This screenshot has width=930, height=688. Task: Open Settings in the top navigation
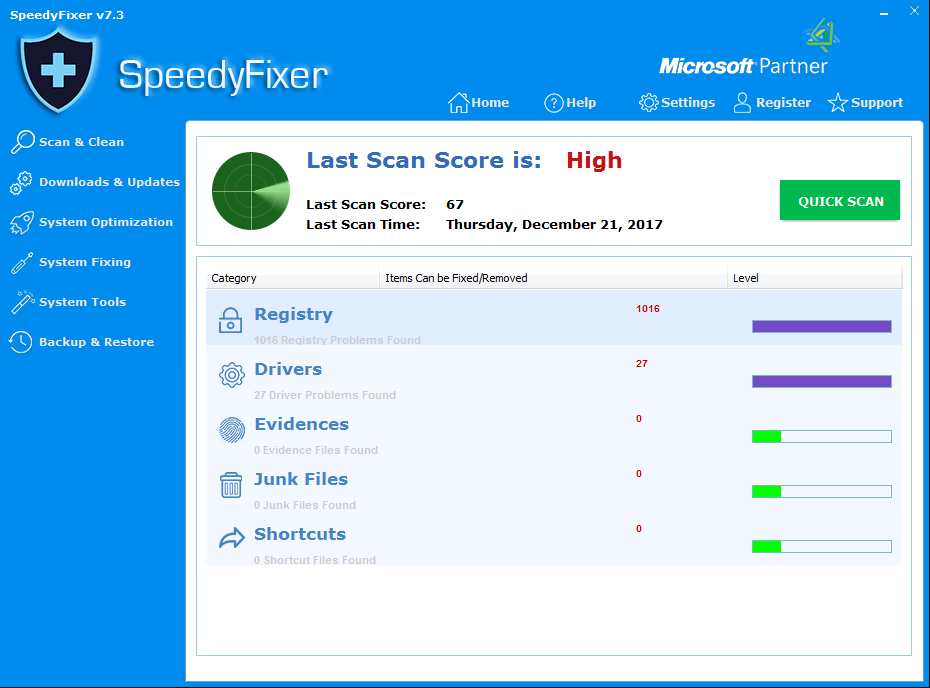pos(677,103)
